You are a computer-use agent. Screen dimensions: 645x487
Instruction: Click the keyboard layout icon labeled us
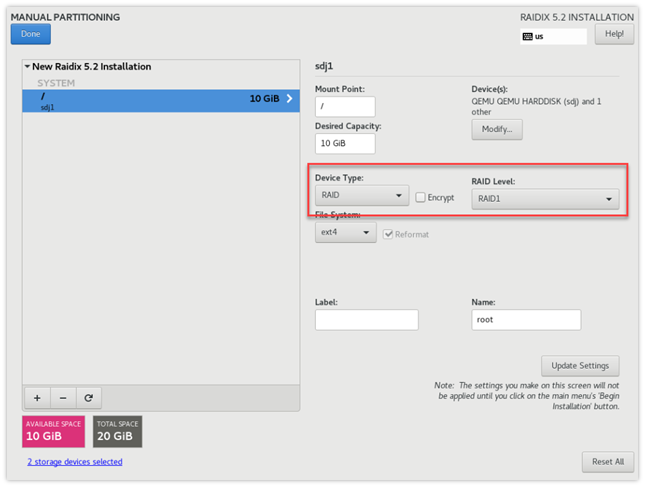pyautogui.click(x=528, y=36)
